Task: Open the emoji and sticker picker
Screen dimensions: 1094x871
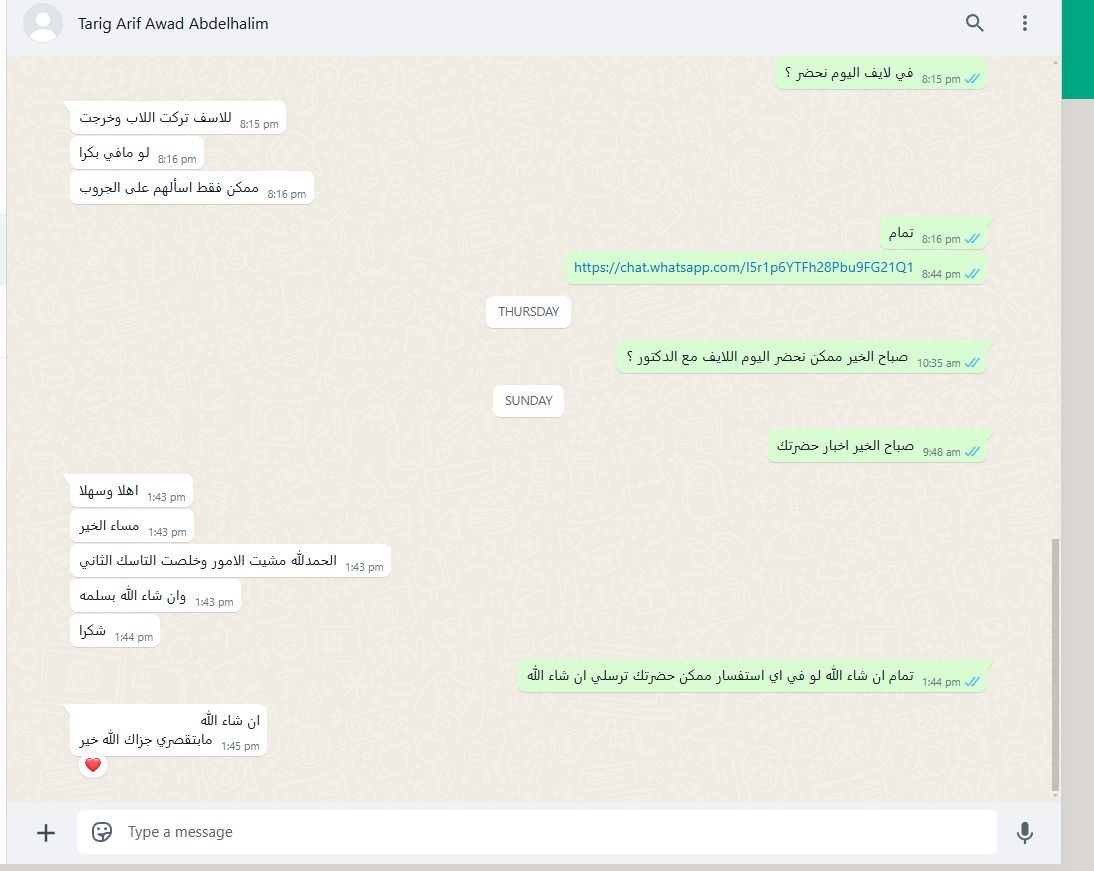Action: coord(102,832)
